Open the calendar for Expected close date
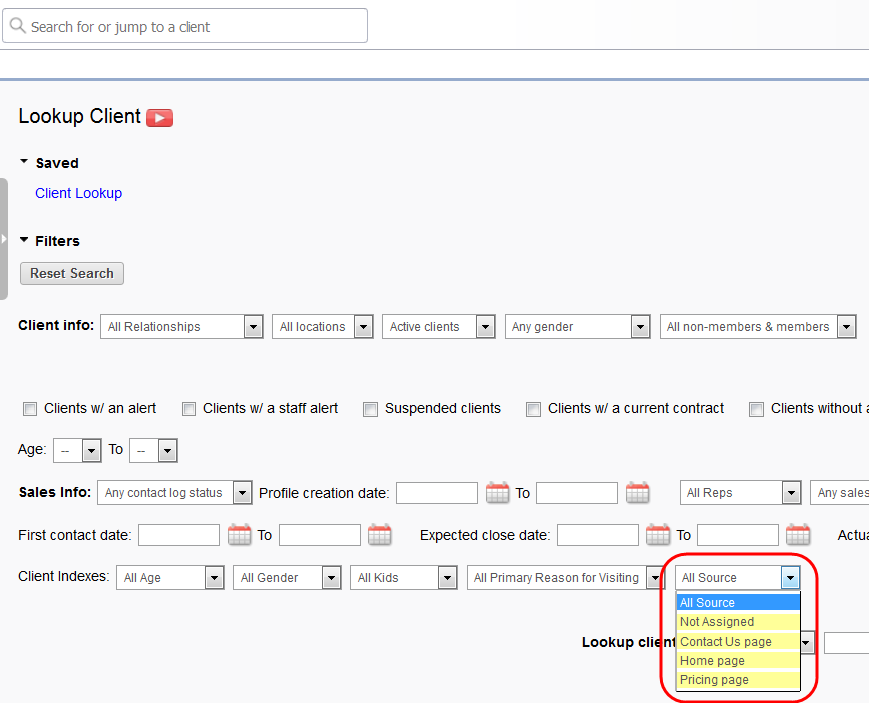 (657, 534)
